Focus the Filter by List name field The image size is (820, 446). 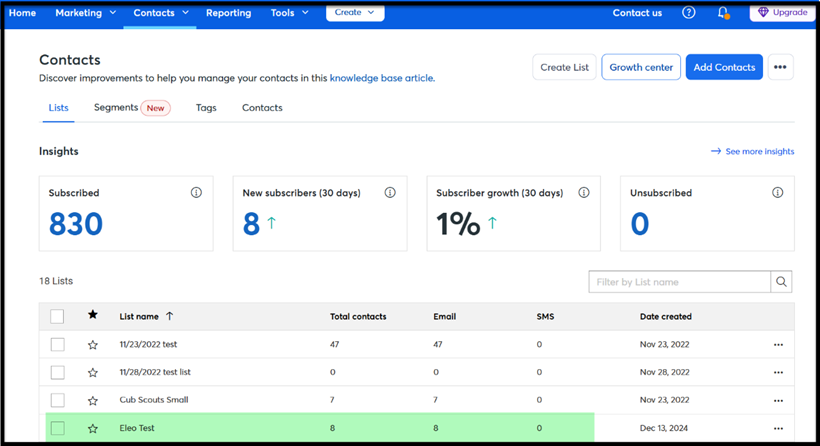(679, 282)
